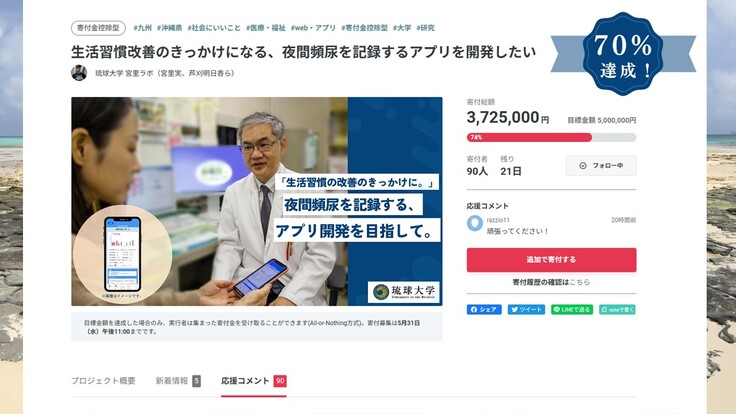Viewport: 736px width, 414px height.
Task: Click the #医療・福祉 hashtag
Action: coord(266,28)
